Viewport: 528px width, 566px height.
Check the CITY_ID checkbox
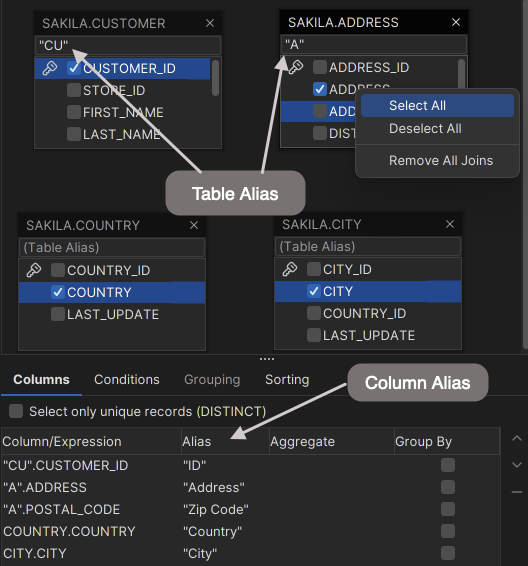[x=314, y=269]
